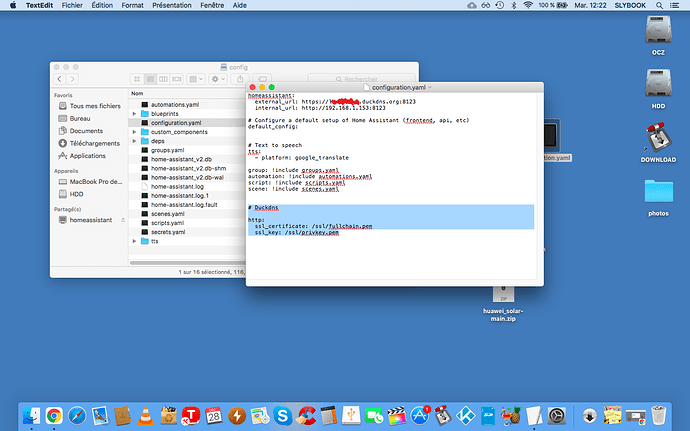Viewport: 690px width, 431px height.
Task: Eject the homeassistant shared volume
Action: [123, 220]
